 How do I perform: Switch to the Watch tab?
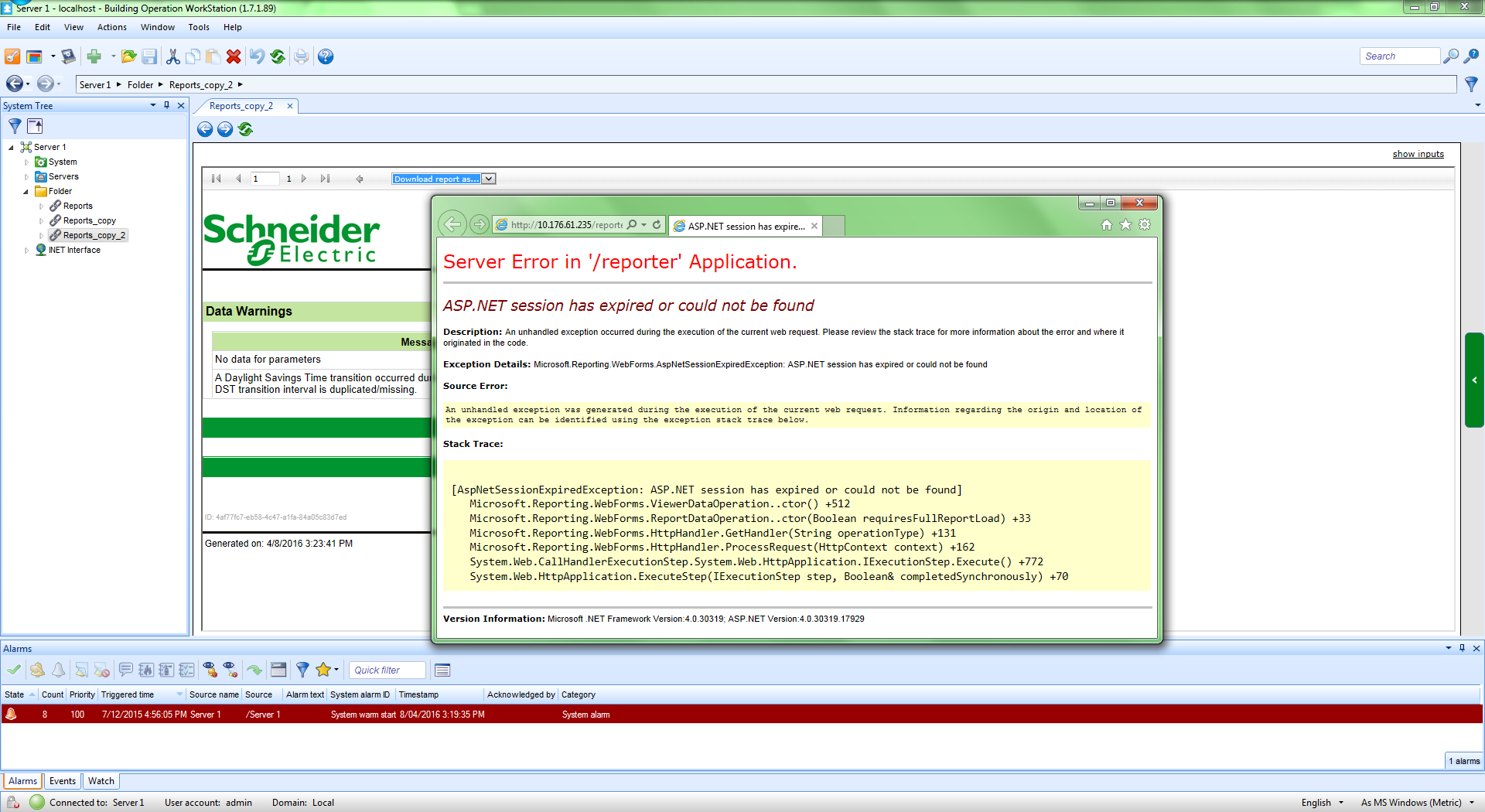pos(101,781)
